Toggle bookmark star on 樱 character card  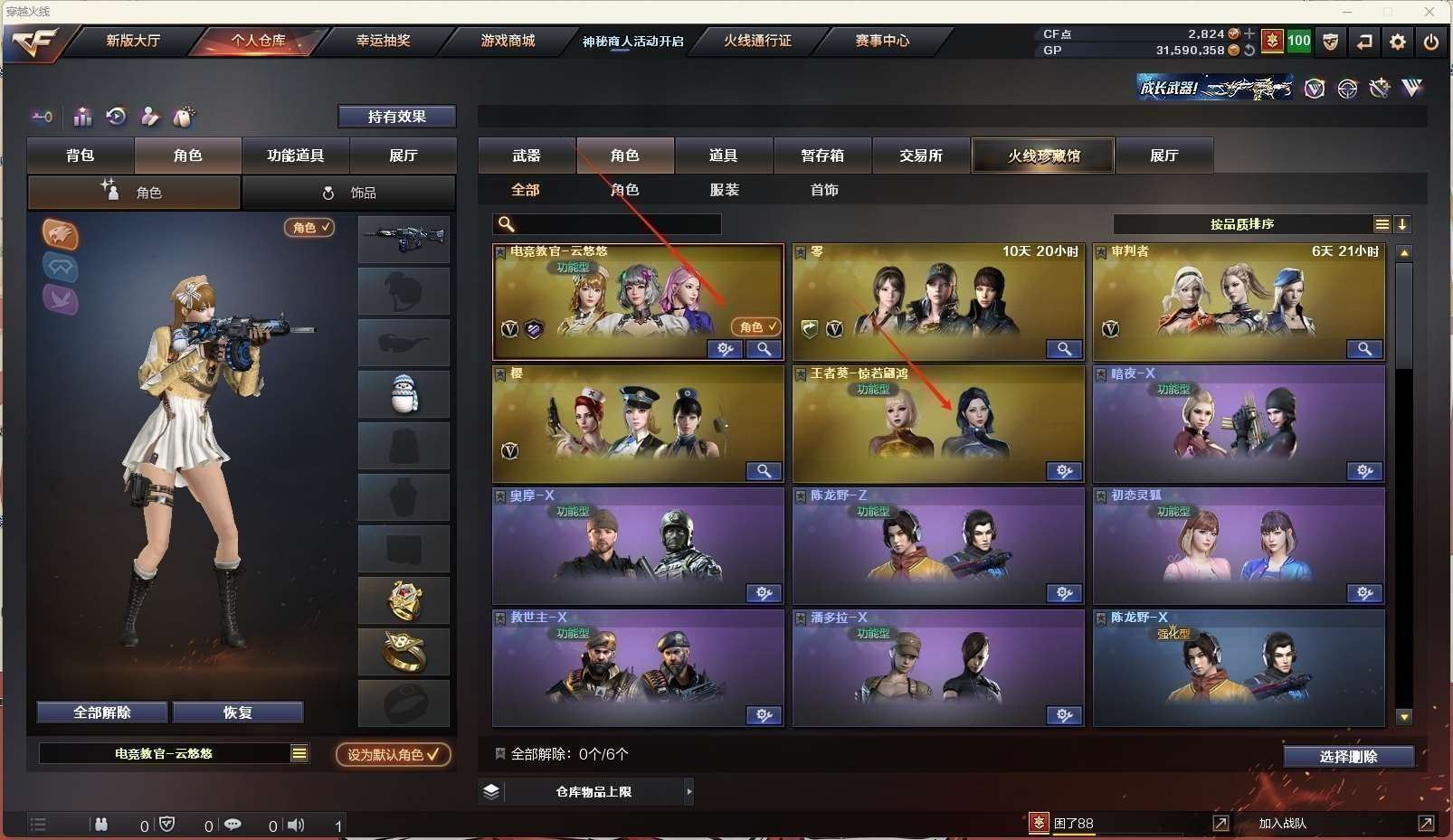[x=500, y=373]
